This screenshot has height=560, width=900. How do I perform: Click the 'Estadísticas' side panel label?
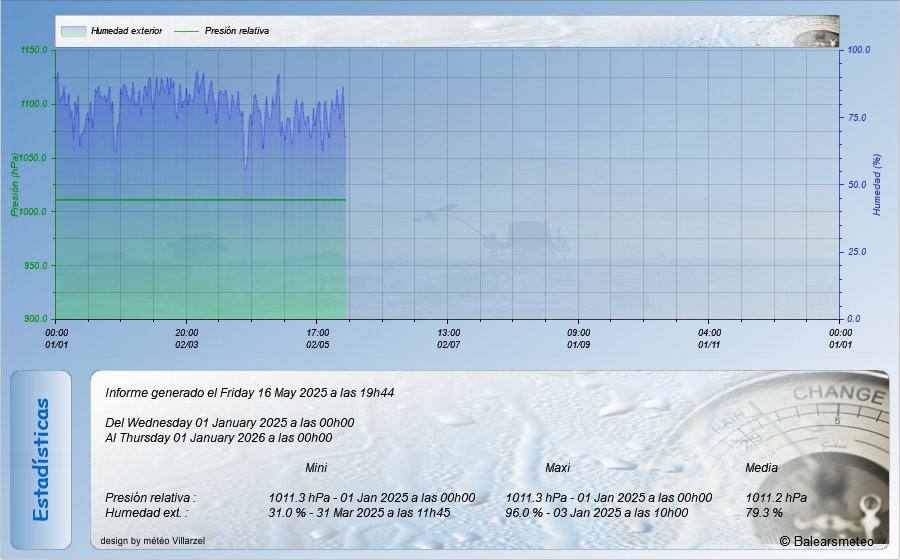pyautogui.click(x=41, y=460)
